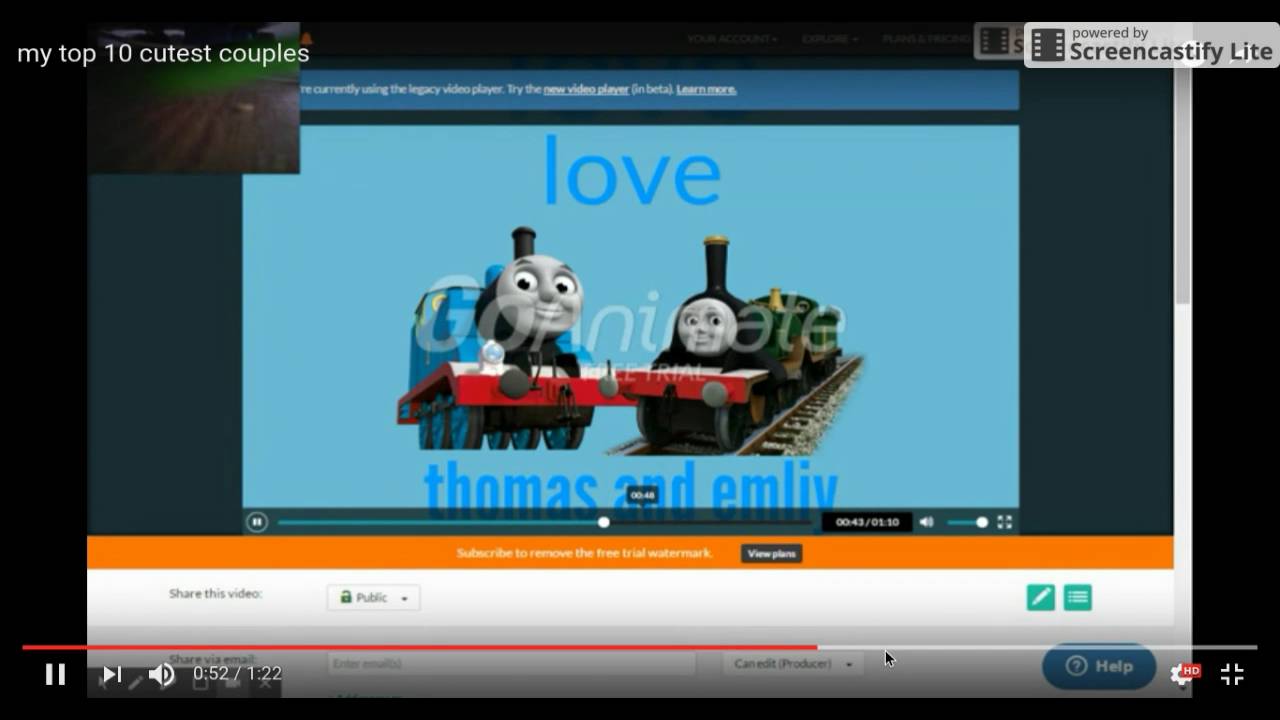Skip to the next YouTube video

pyautogui.click(x=112, y=674)
